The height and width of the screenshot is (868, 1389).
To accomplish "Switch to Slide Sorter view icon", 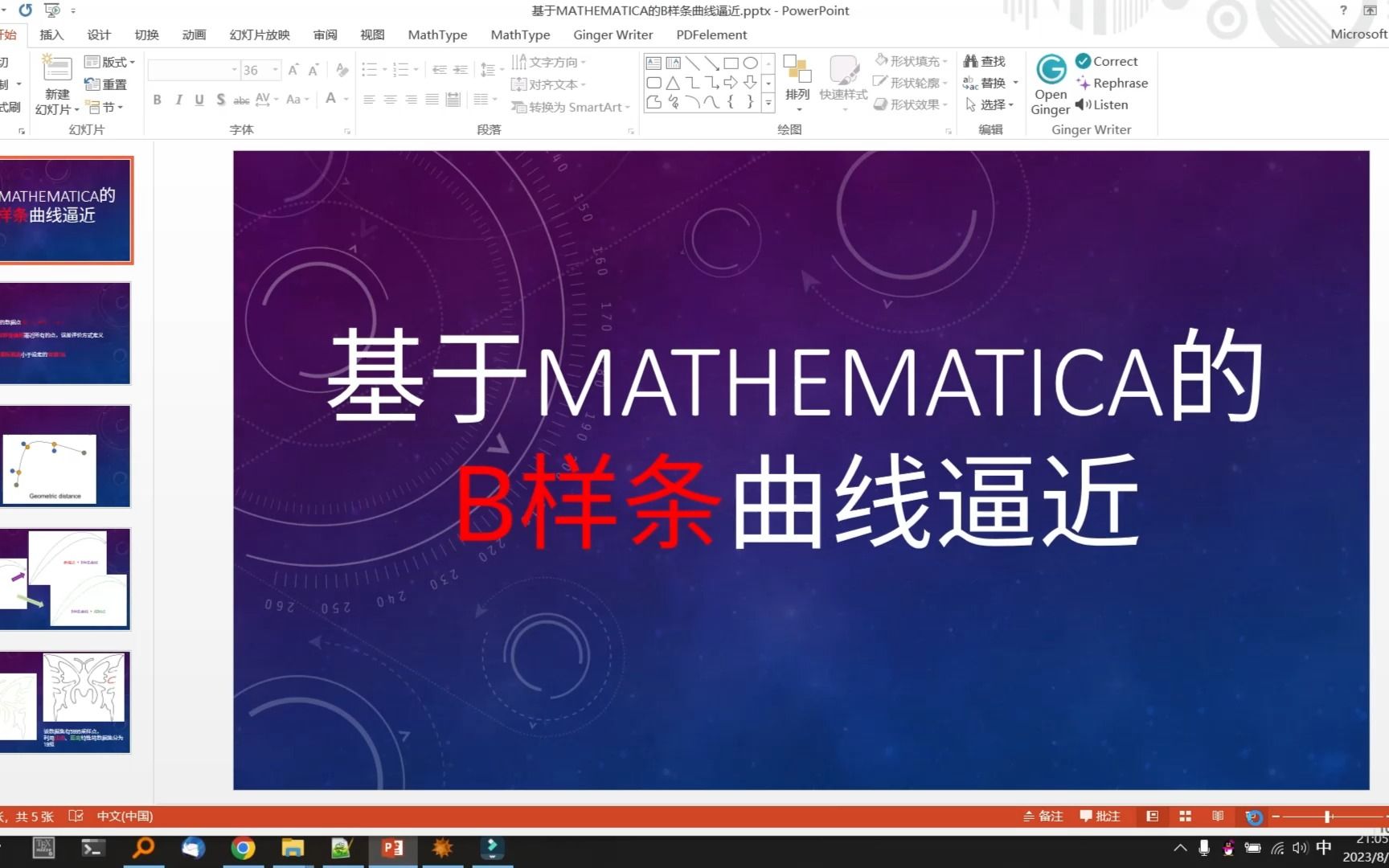I will pyautogui.click(x=1185, y=817).
